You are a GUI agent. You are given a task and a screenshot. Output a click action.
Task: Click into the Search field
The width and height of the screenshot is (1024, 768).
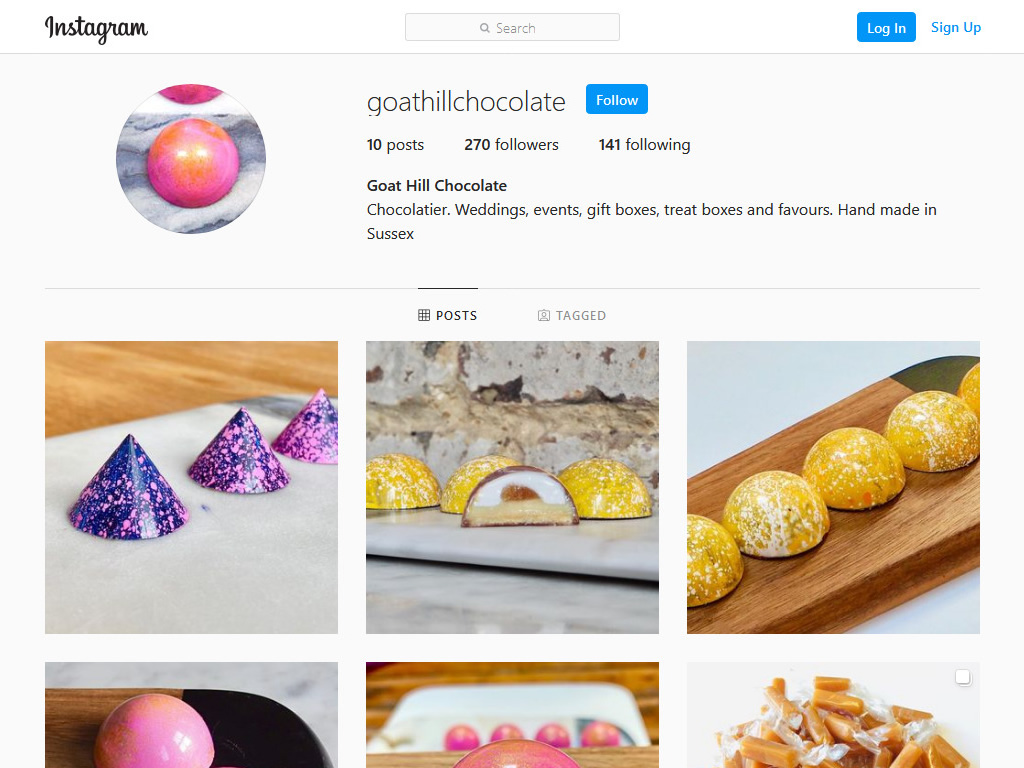click(x=512, y=27)
